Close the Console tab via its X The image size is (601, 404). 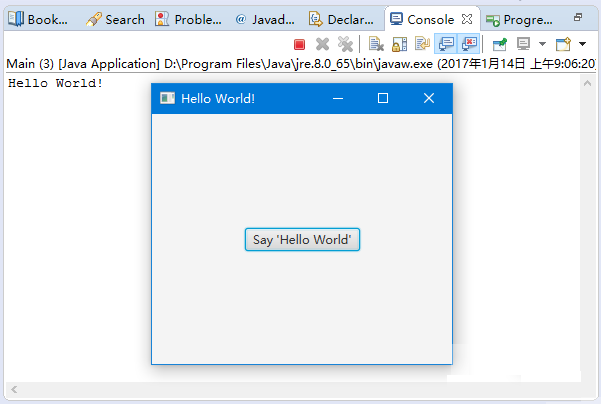[467, 19]
